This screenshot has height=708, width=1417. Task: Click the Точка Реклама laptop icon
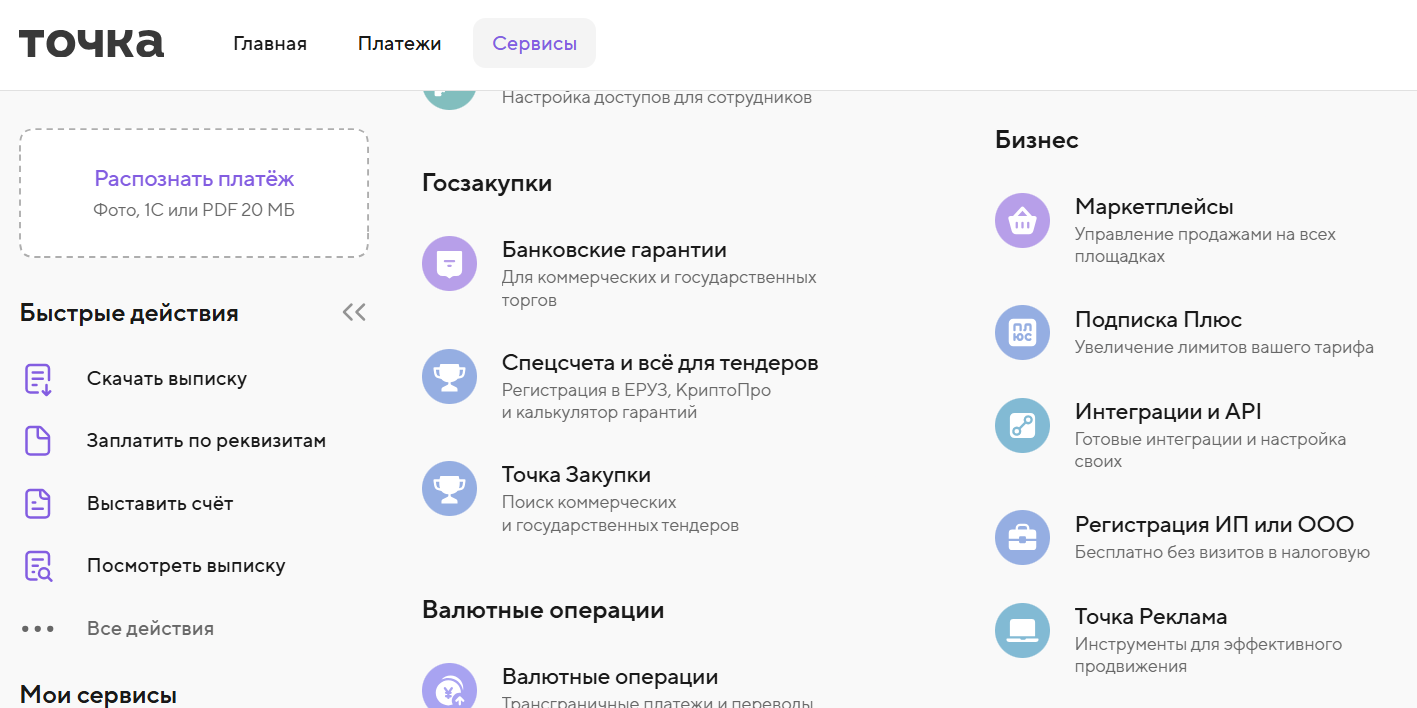[x=1022, y=630]
